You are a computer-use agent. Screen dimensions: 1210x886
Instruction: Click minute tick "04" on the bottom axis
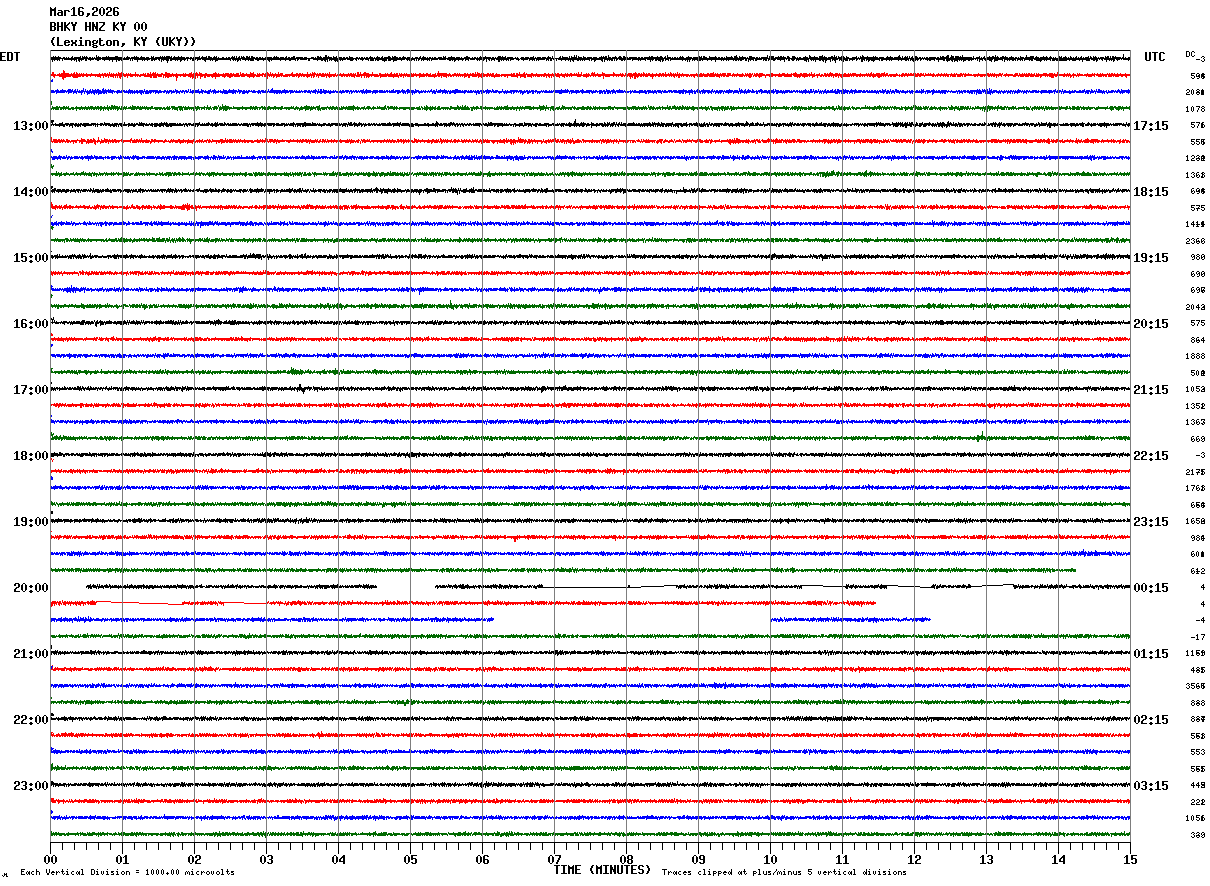338,859
